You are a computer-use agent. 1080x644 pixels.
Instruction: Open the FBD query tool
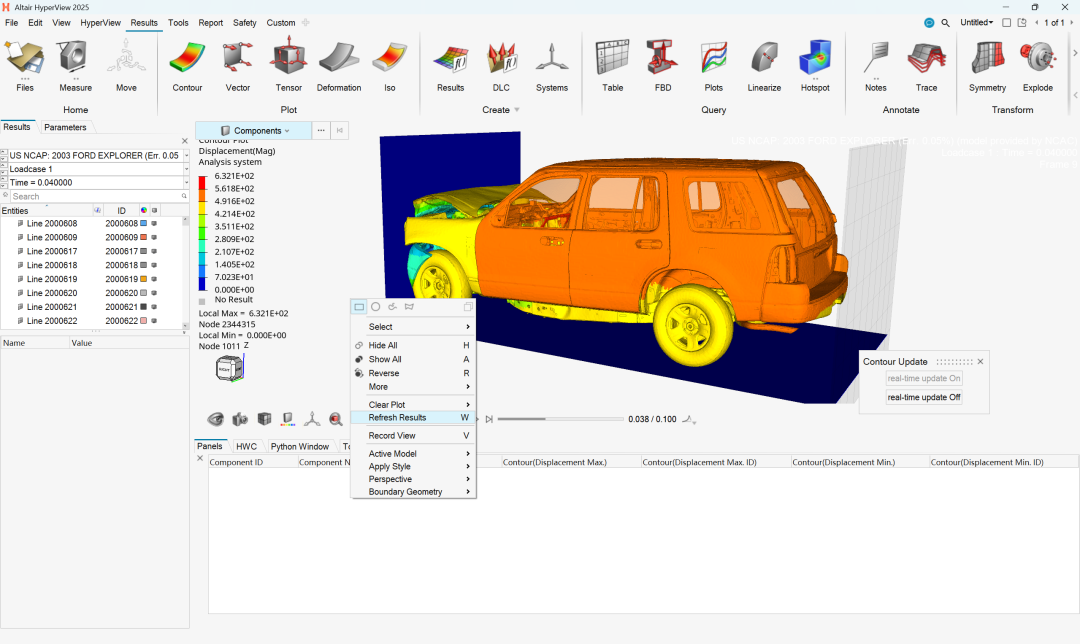663,65
